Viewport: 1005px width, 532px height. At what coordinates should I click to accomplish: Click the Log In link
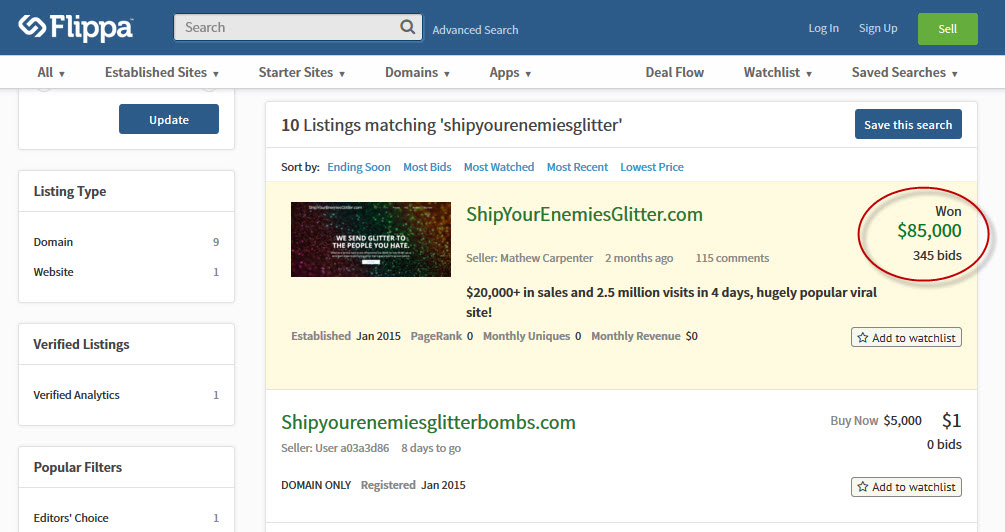coord(823,28)
